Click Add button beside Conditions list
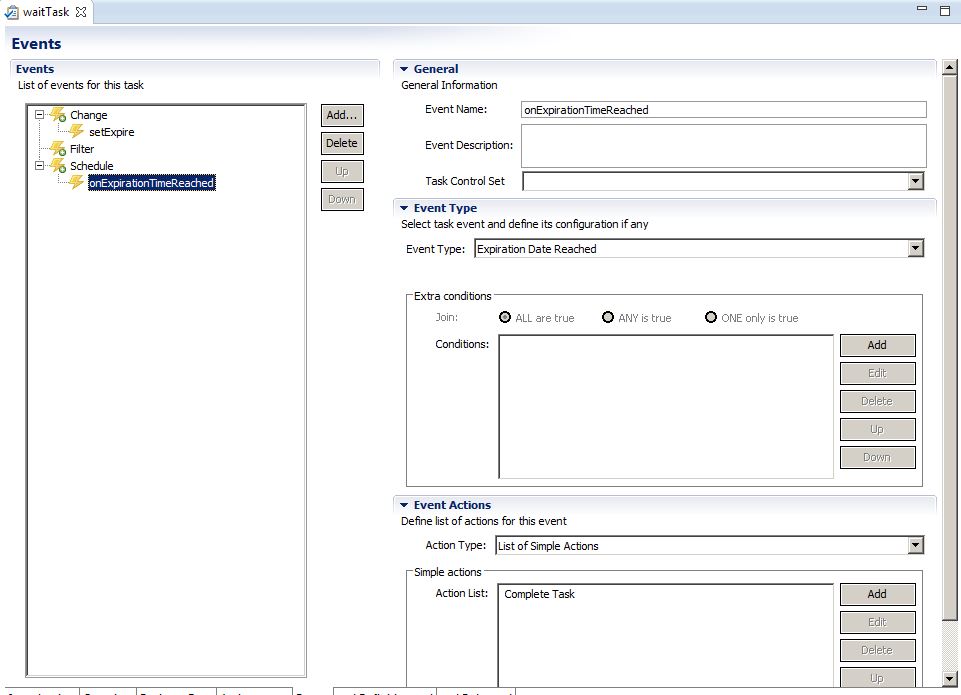Viewport: 961px width, 695px height. pyautogui.click(x=877, y=345)
